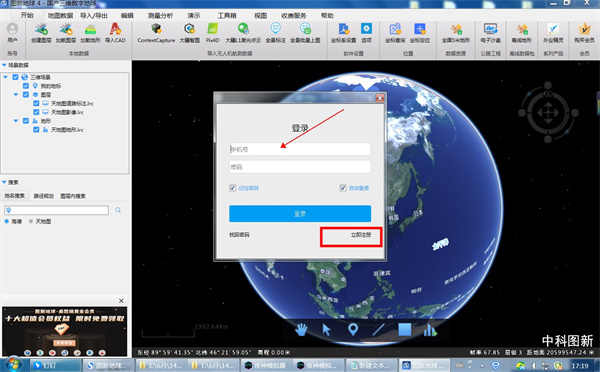Open 坐标系设置 coordinate system settings

point(344,29)
